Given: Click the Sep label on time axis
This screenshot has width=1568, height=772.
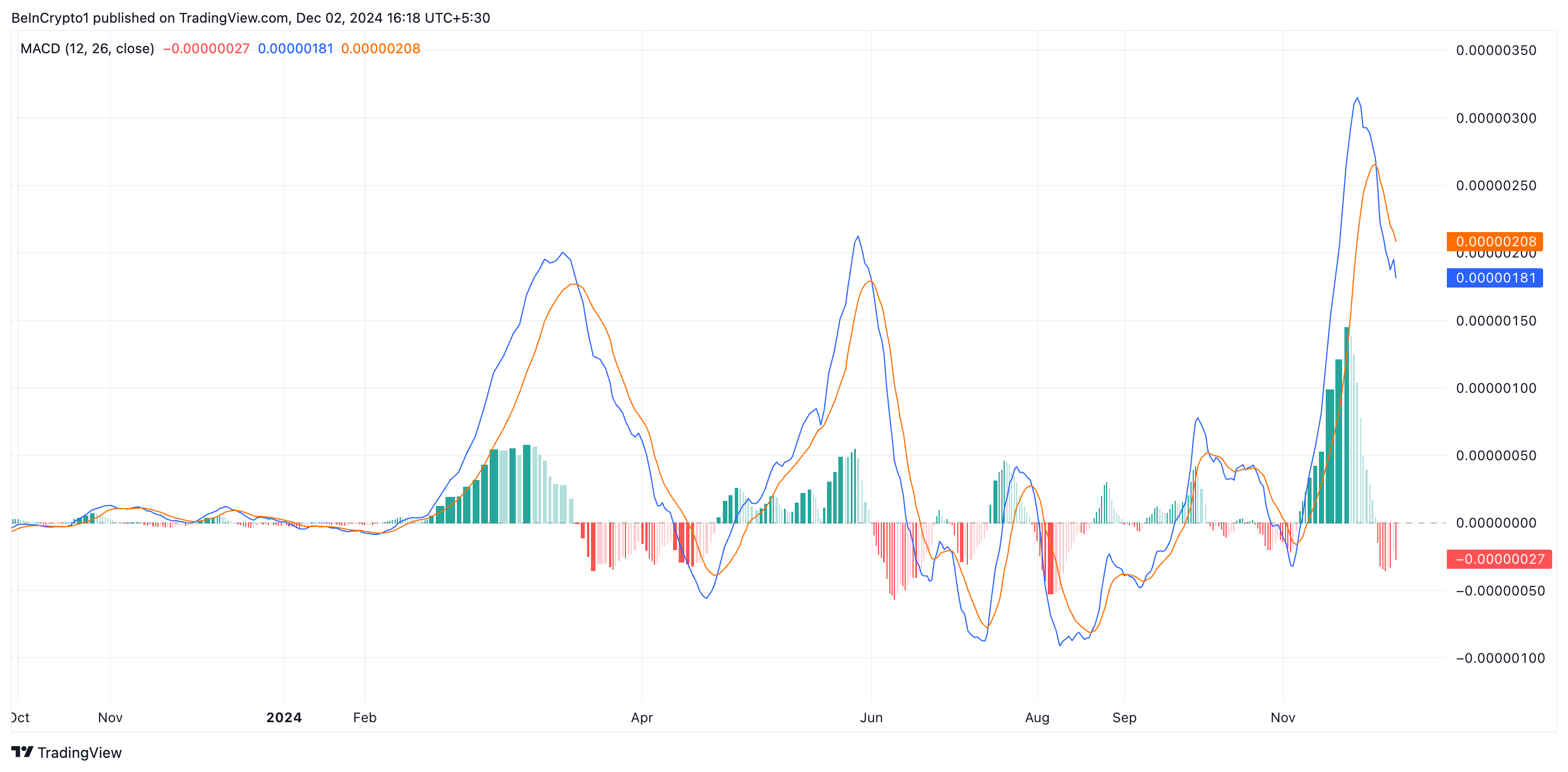Looking at the screenshot, I should 1124,717.
